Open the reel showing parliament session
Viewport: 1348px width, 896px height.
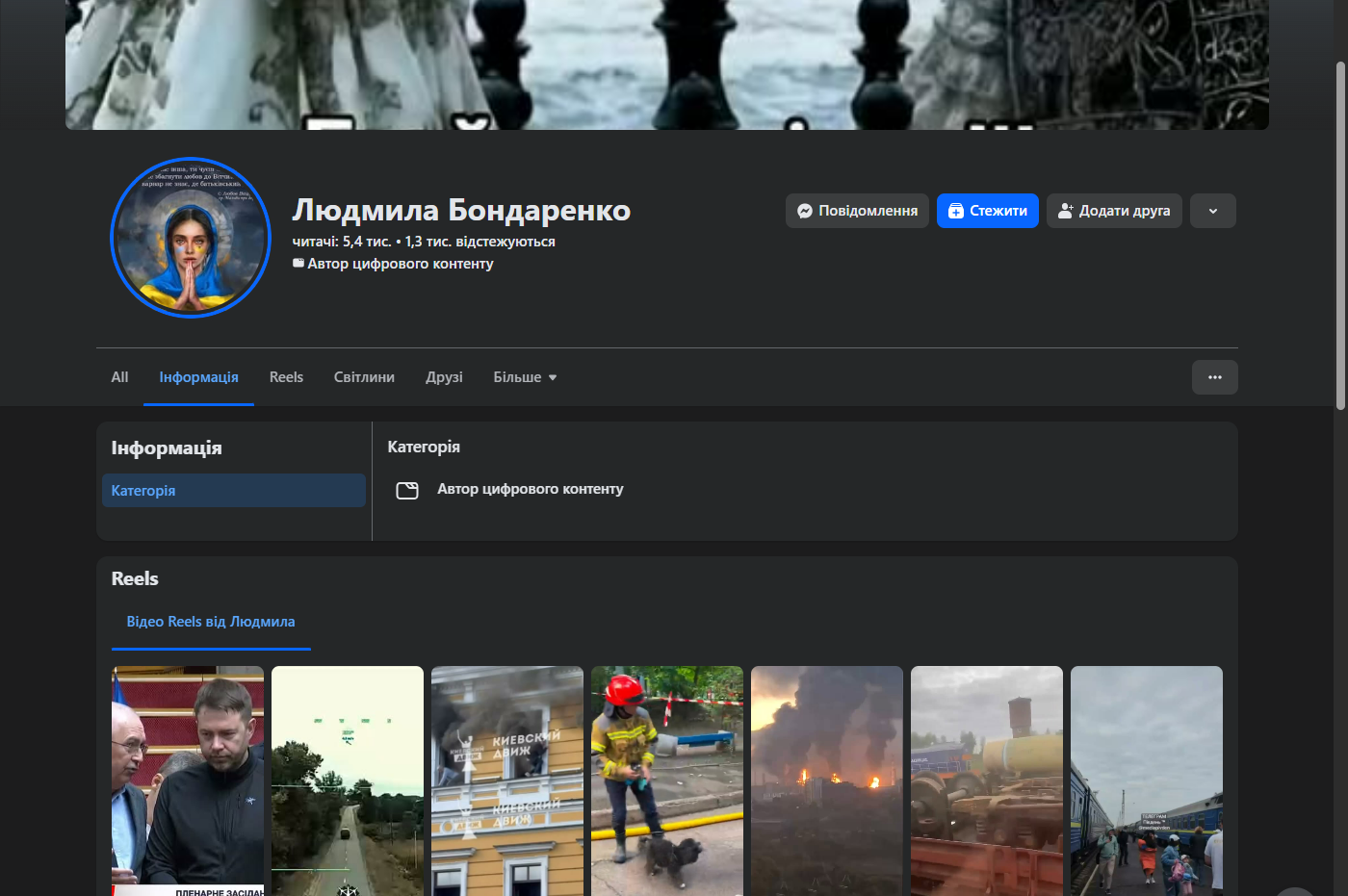pos(188,781)
